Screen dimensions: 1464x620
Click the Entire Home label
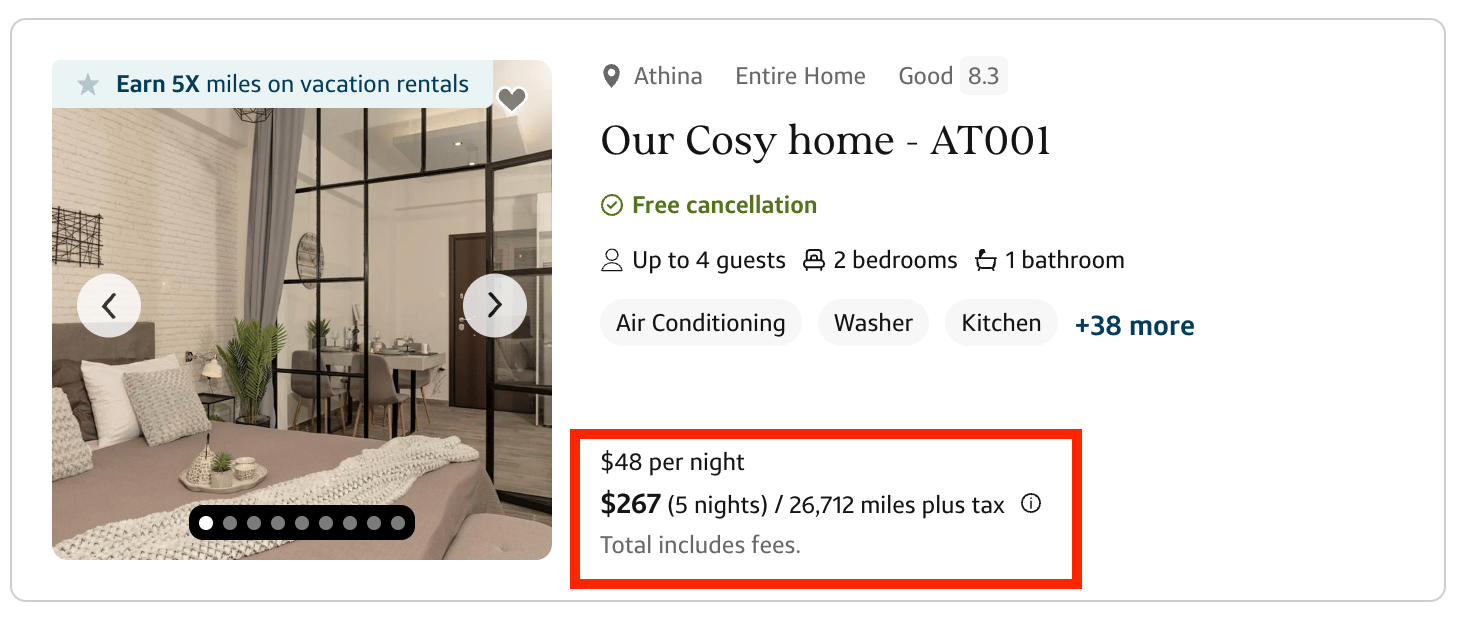[x=800, y=75]
